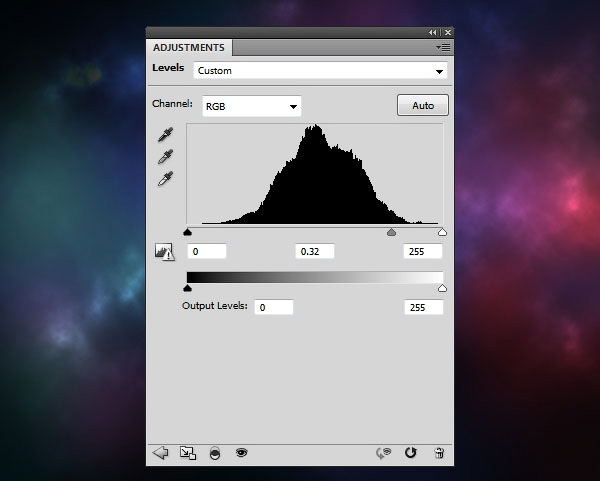Delete this adjustment layer via the trash icon
Screen dimensions: 600x481
pos(439,453)
